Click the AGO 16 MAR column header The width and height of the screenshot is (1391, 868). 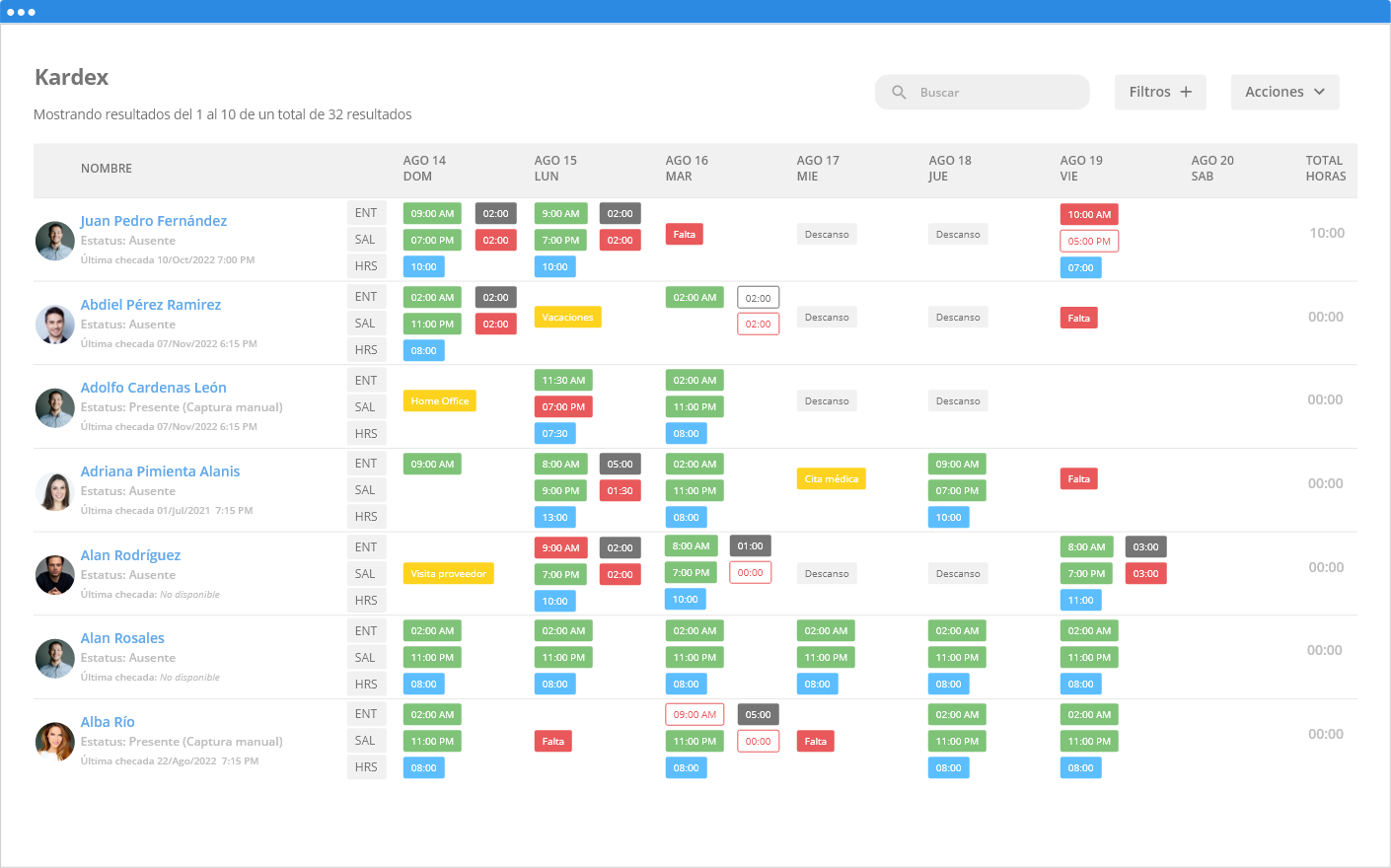click(687, 169)
